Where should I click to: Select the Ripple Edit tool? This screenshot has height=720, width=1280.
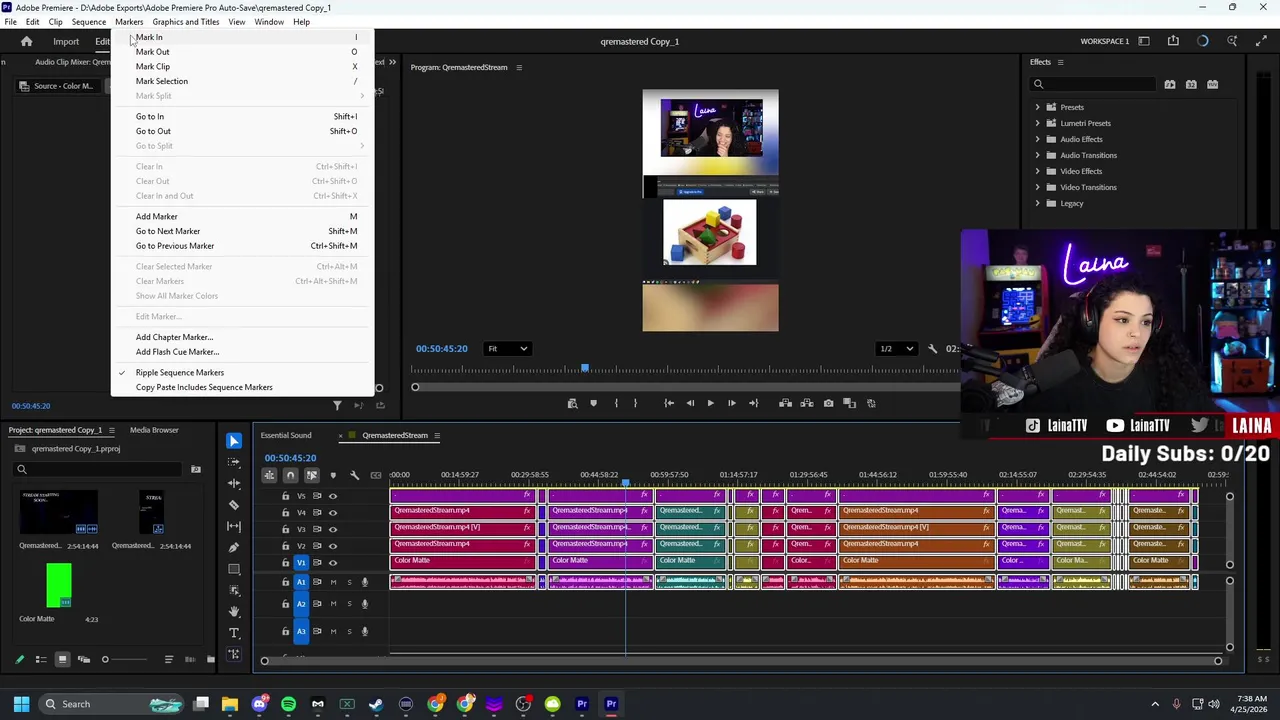tap(234, 483)
